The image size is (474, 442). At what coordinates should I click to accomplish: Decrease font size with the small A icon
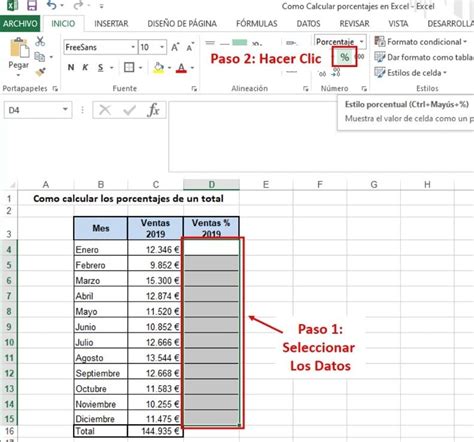coord(190,47)
